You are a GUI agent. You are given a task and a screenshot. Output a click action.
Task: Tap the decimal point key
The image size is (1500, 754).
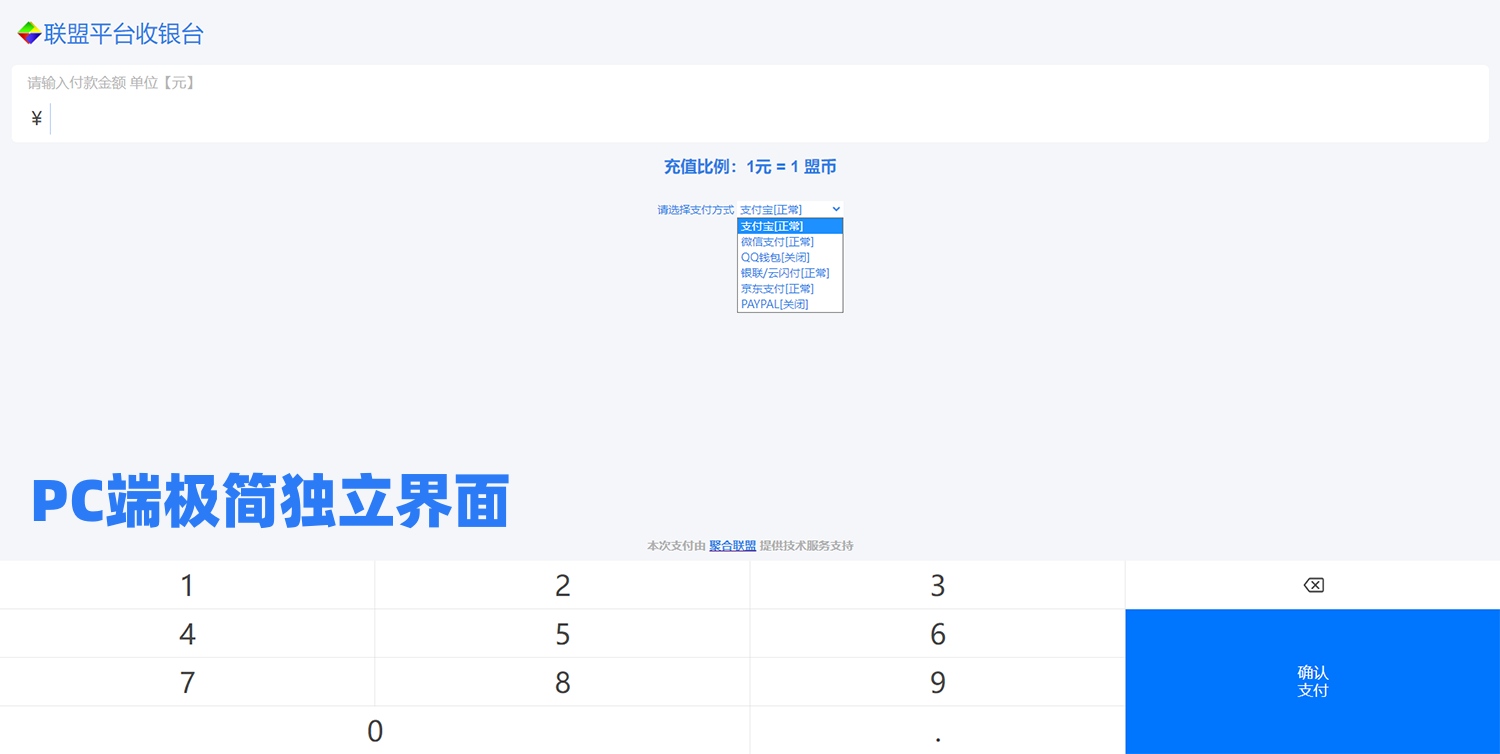click(x=937, y=731)
